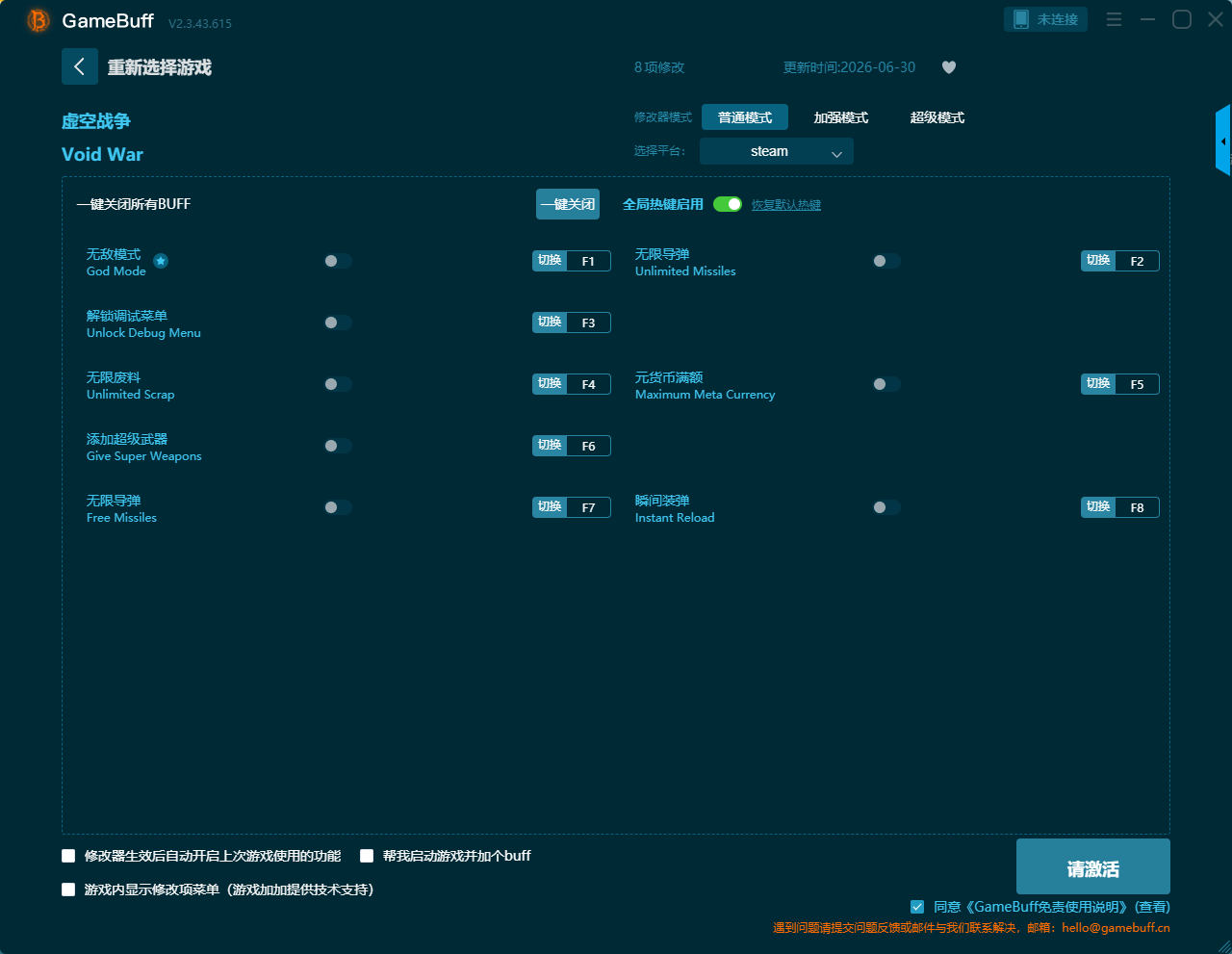Image resolution: width=1232 pixels, height=954 pixels.
Task: Click the F6 hotkey field
Action: pyautogui.click(x=588, y=446)
